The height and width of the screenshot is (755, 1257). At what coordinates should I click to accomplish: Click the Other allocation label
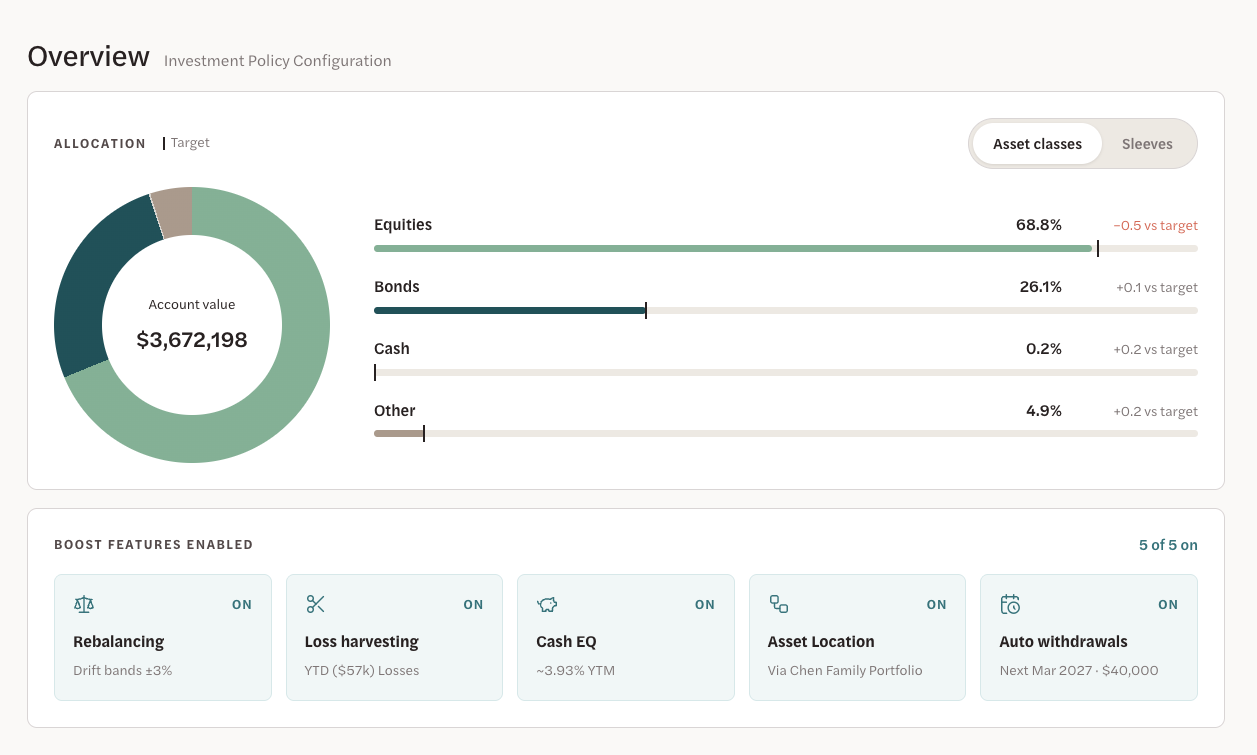[395, 411]
